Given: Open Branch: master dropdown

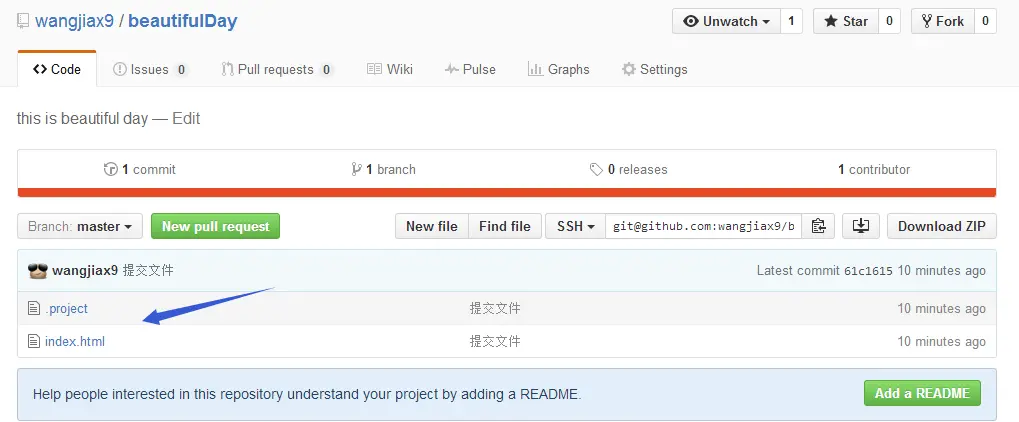Looking at the screenshot, I should [x=81, y=226].
